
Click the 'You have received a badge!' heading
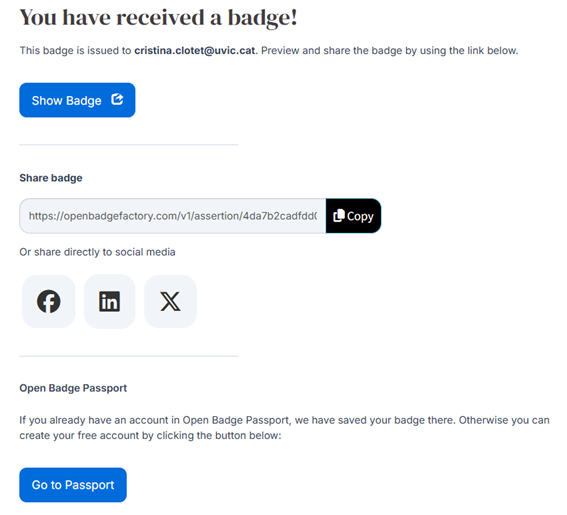point(158,17)
